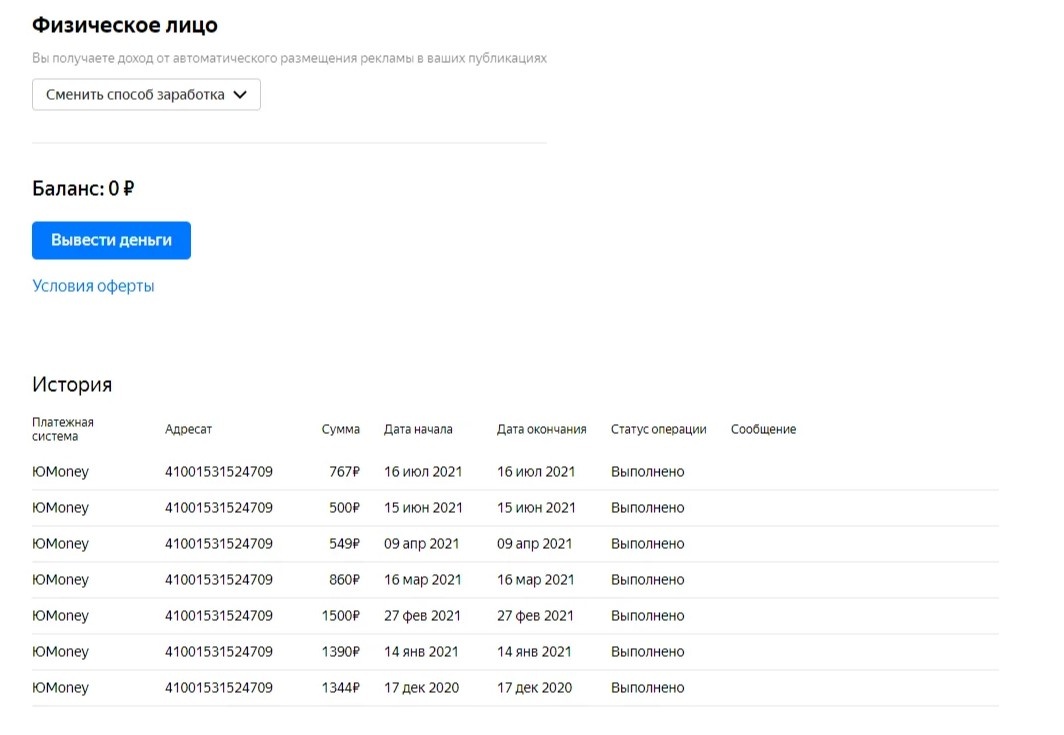
Task: Click end date 15 июн 2021
Action: tap(536, 508)
